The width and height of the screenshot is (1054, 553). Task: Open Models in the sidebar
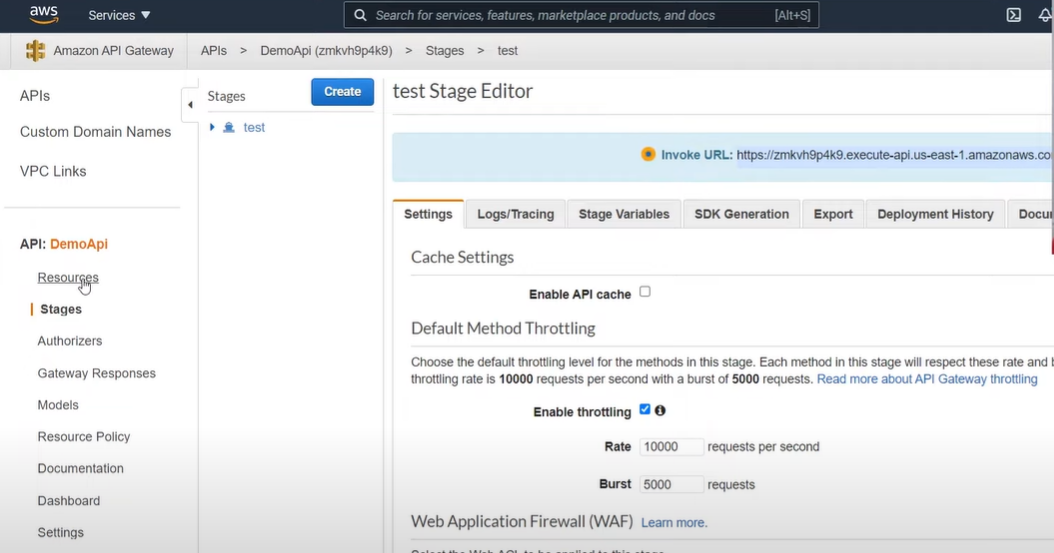coord(58,405)
